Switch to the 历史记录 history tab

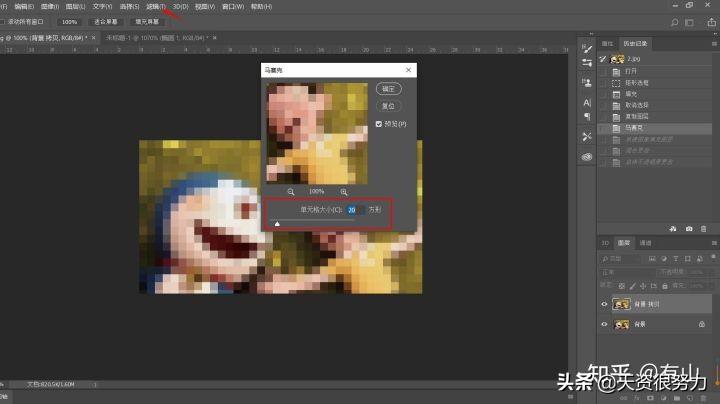(x=635, y=44)
